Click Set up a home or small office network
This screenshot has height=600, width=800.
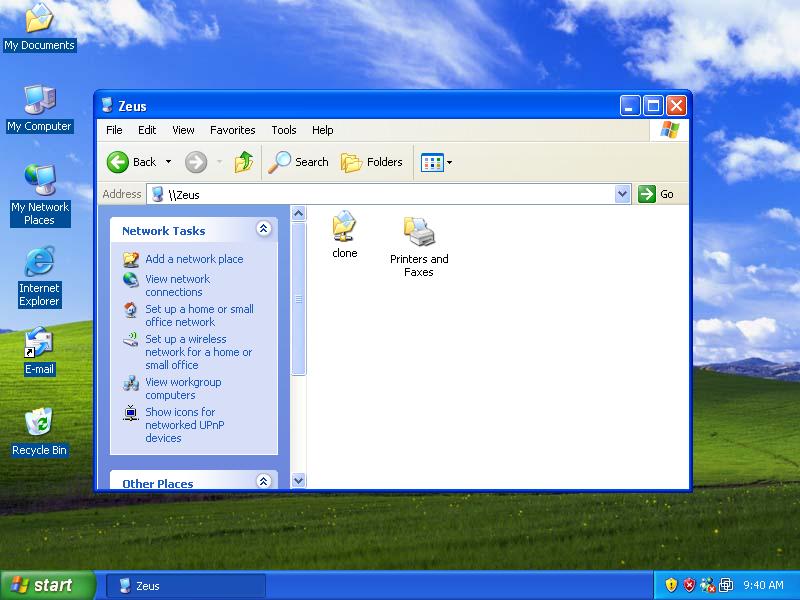click(199, 315)
